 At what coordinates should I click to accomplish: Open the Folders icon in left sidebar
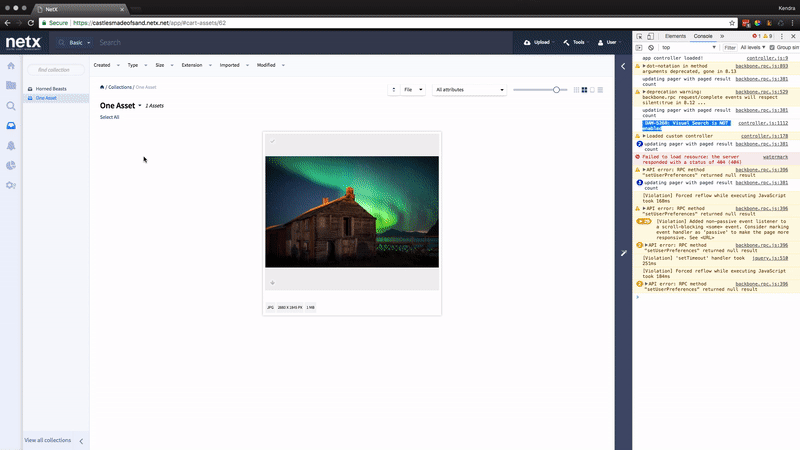click(x=11, y=85)
